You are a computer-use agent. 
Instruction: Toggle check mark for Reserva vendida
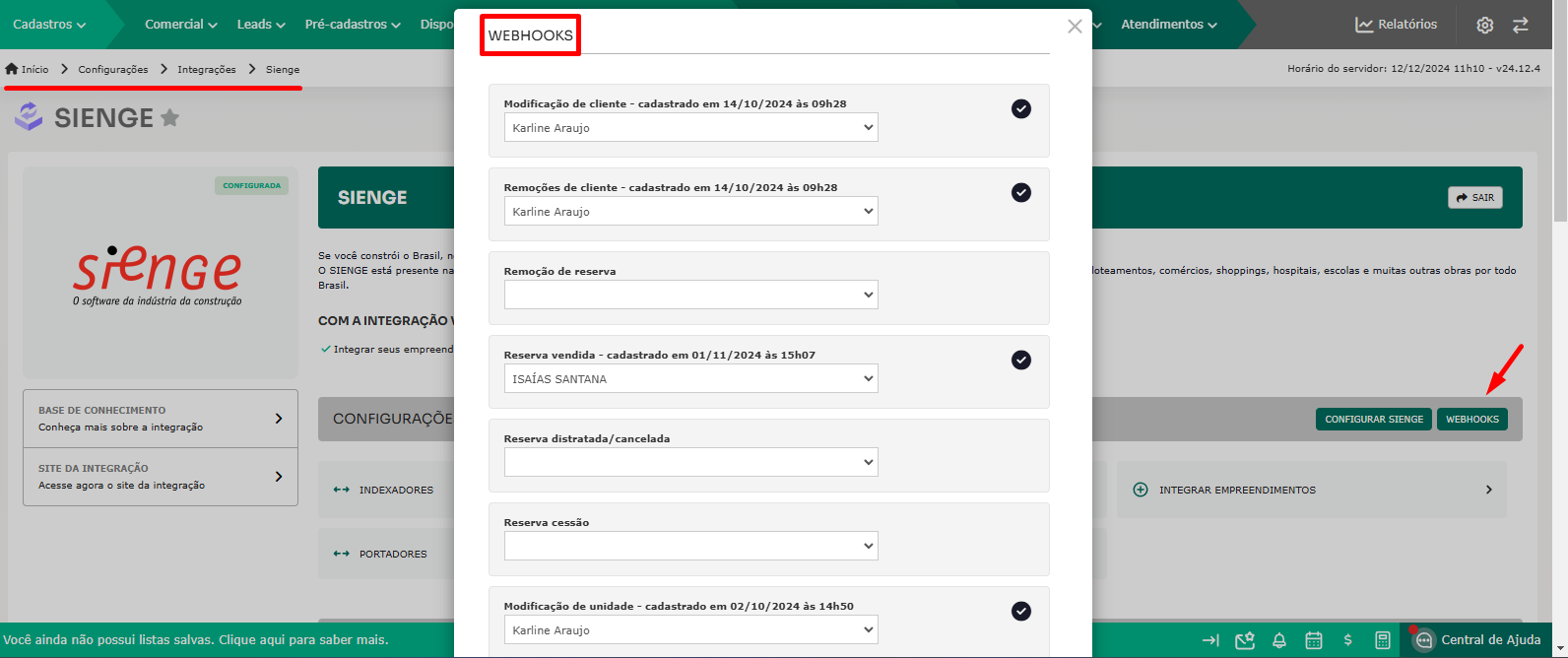pos(1021,360)
